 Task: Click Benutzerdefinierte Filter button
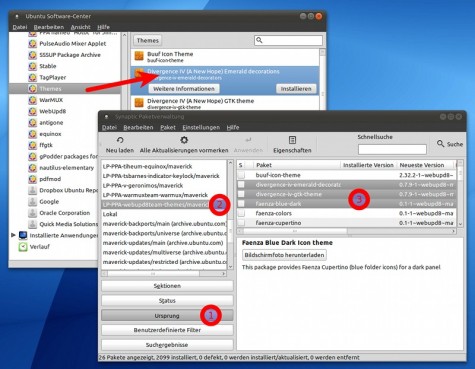(x=167, y=330)
